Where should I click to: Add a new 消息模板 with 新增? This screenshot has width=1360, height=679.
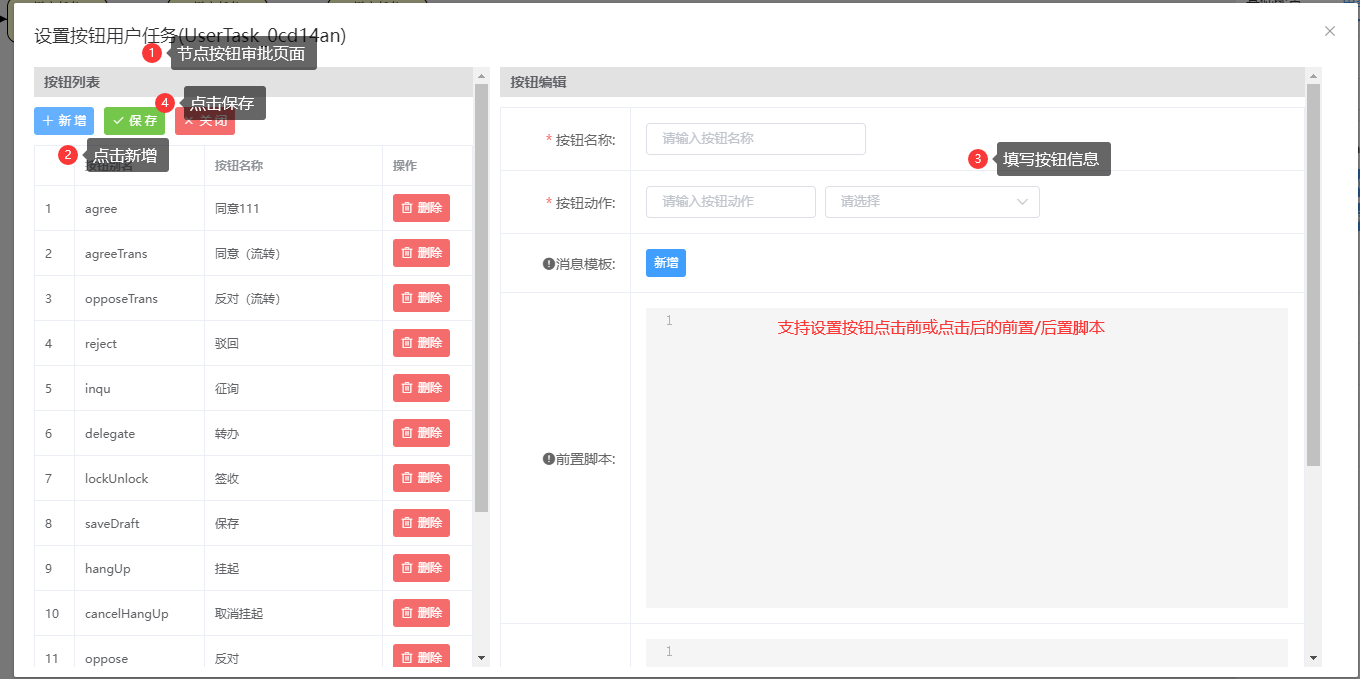pyautogui.click(x=665, y=263)
